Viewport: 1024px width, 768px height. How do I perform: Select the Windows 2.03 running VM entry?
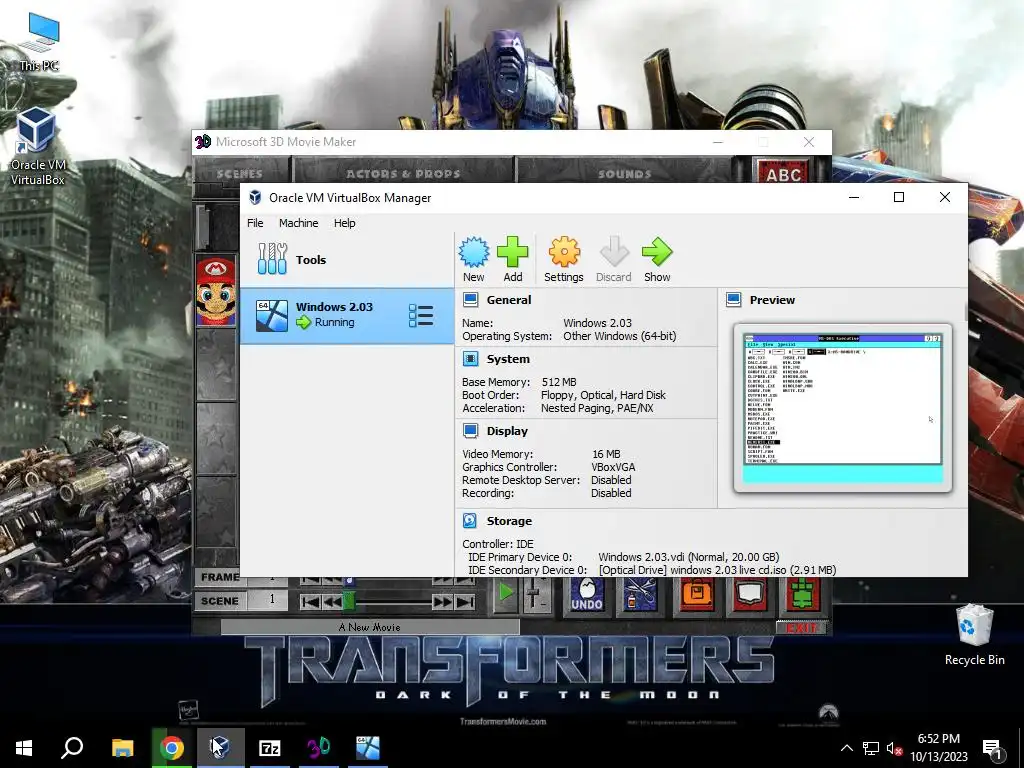[x=347, y=315]
